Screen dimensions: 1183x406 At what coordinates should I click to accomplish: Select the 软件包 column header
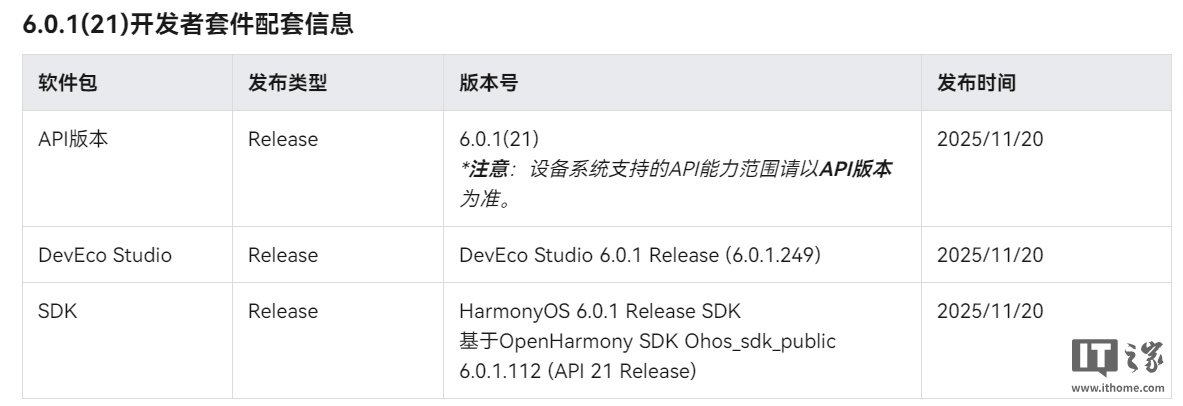tap(68, 83)
